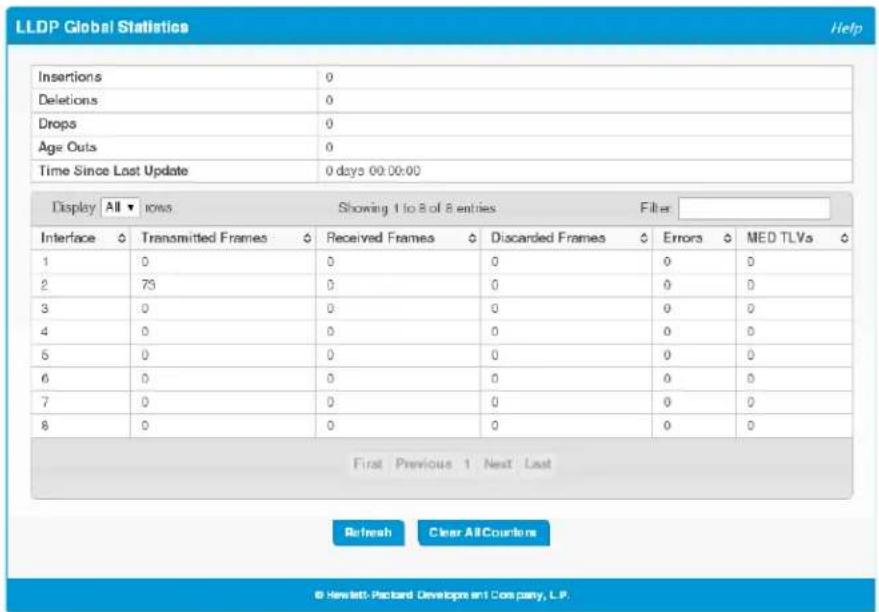The width and height of the screenshot is (879, 612).
Task: Open the Help link in header
Action: click(x=846, y=28)
